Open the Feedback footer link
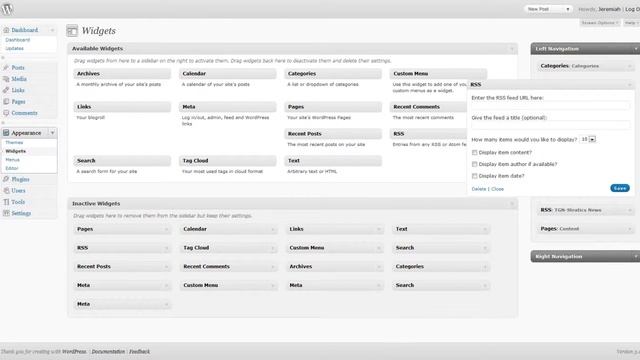This screenshot has height=360, width=640. click(140, 351)
